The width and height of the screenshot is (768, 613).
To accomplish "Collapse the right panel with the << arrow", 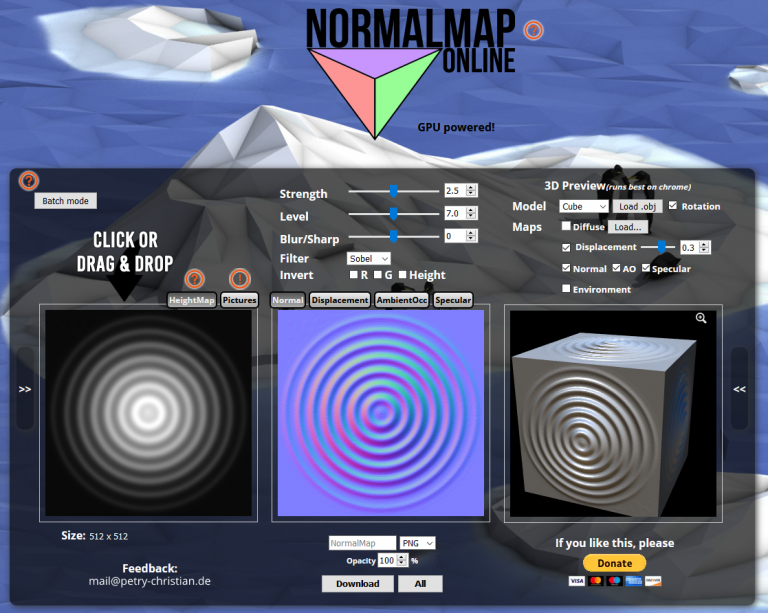I will pyautogui.click(x=740, y=389).
